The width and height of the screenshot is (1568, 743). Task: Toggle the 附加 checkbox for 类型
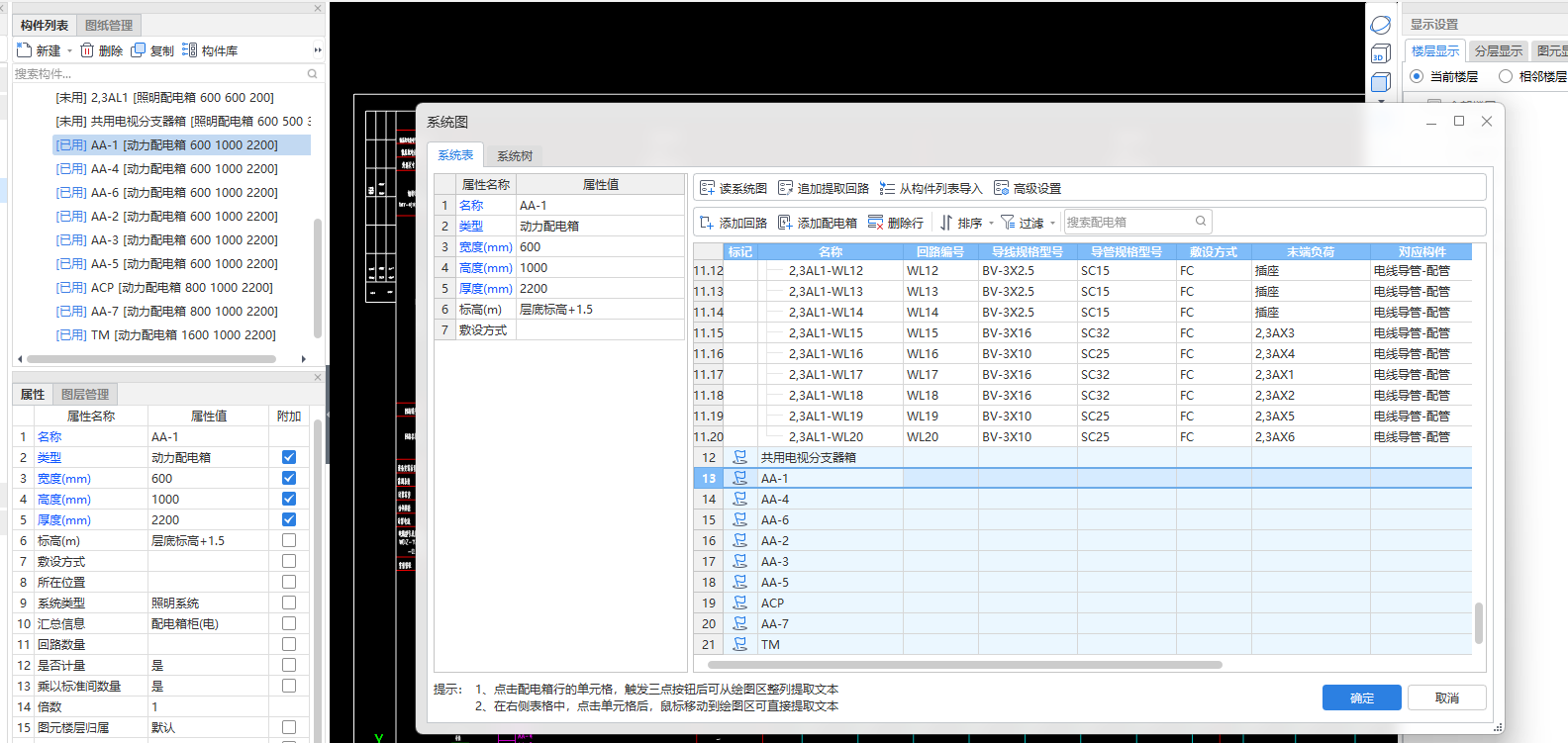point(289,457)
